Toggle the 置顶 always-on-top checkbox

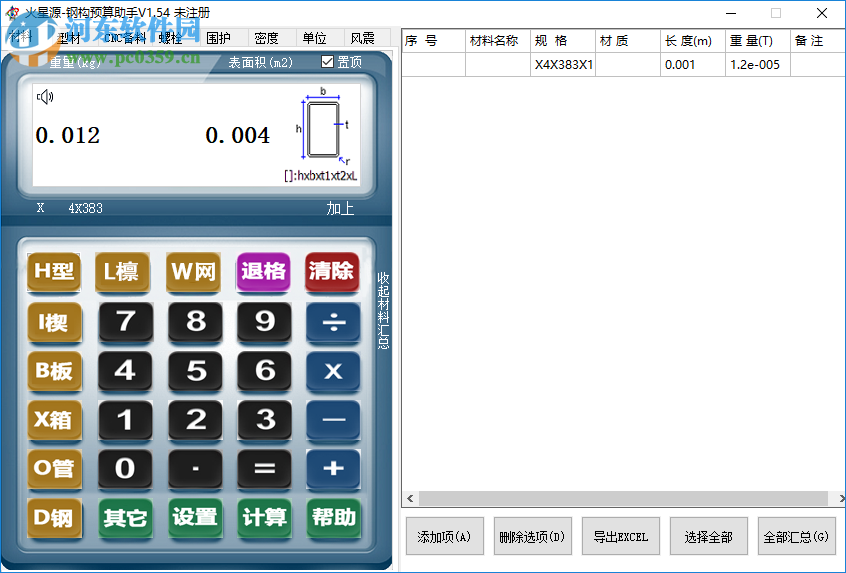[327, 62]
